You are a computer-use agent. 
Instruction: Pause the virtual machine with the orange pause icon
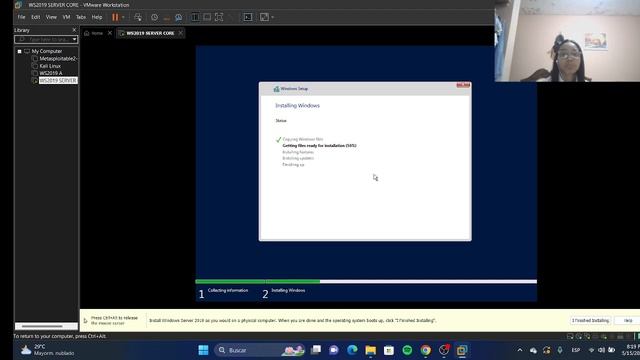[115, 17]
